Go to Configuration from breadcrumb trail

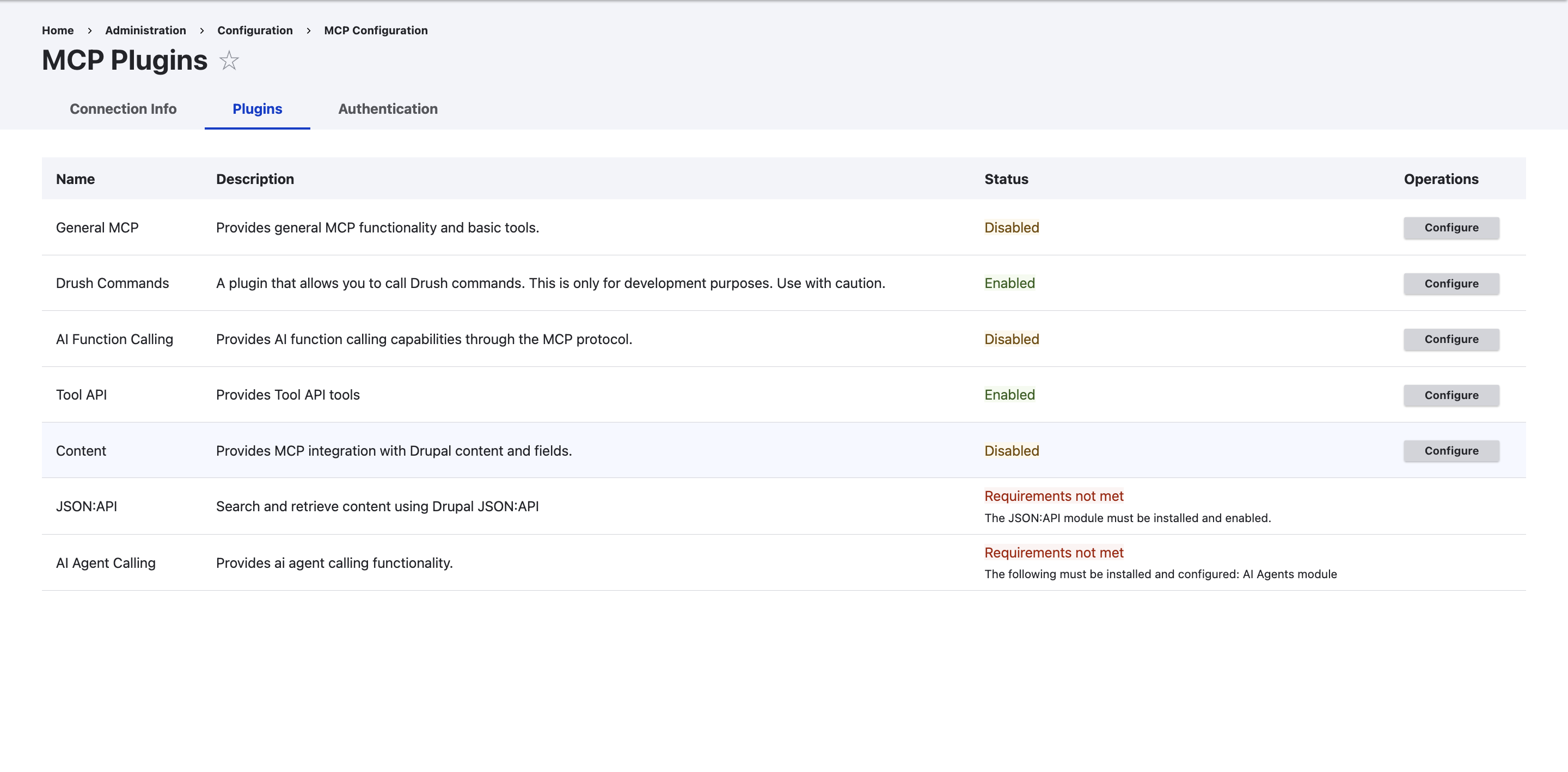click(x=255, y=30)
